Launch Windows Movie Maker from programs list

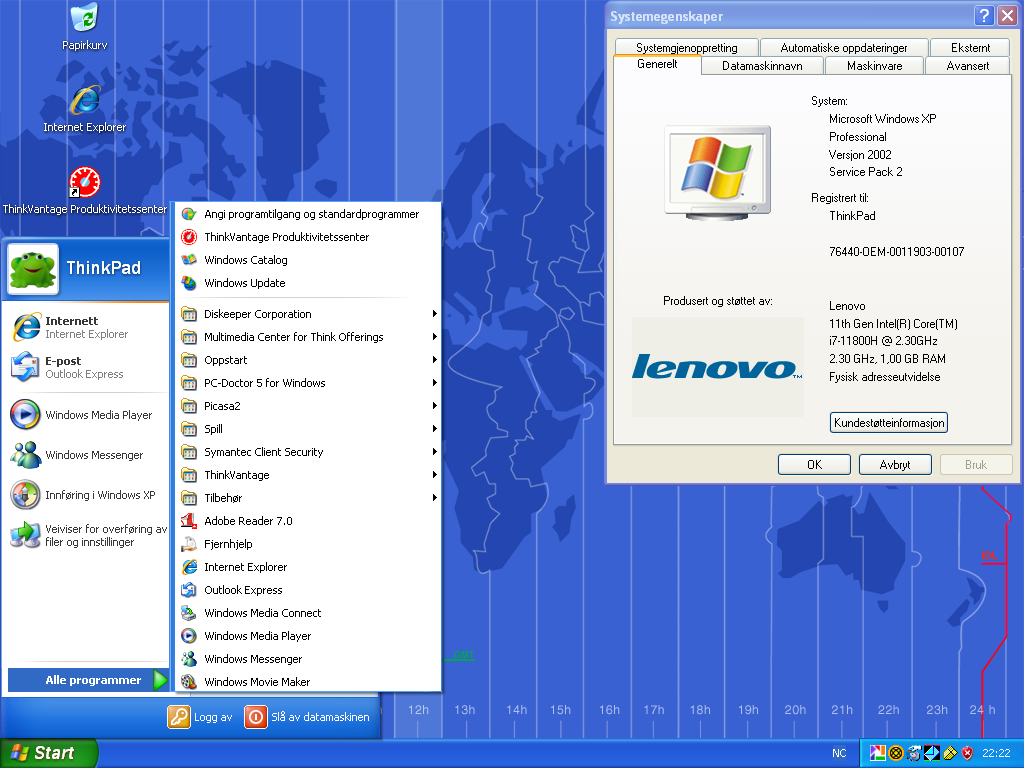coord(257,682)
